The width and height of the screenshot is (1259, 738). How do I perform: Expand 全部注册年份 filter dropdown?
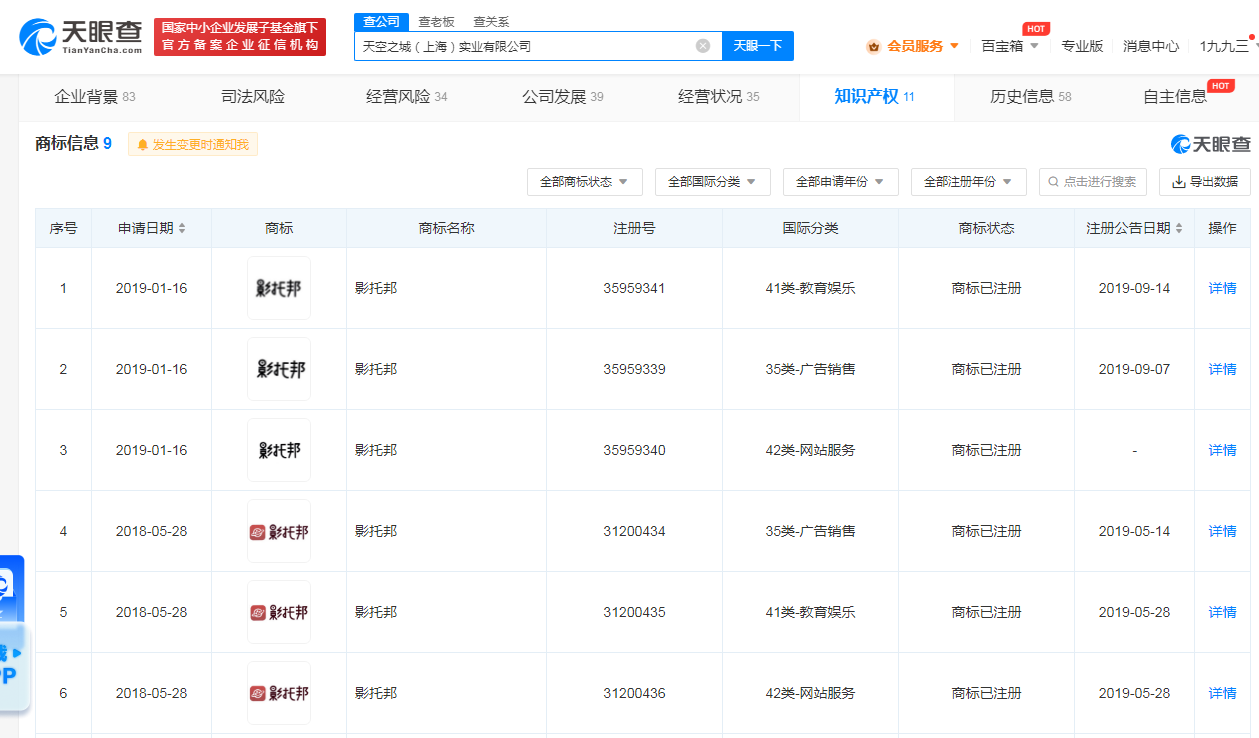pyautogui.click(x=969, y=182)
